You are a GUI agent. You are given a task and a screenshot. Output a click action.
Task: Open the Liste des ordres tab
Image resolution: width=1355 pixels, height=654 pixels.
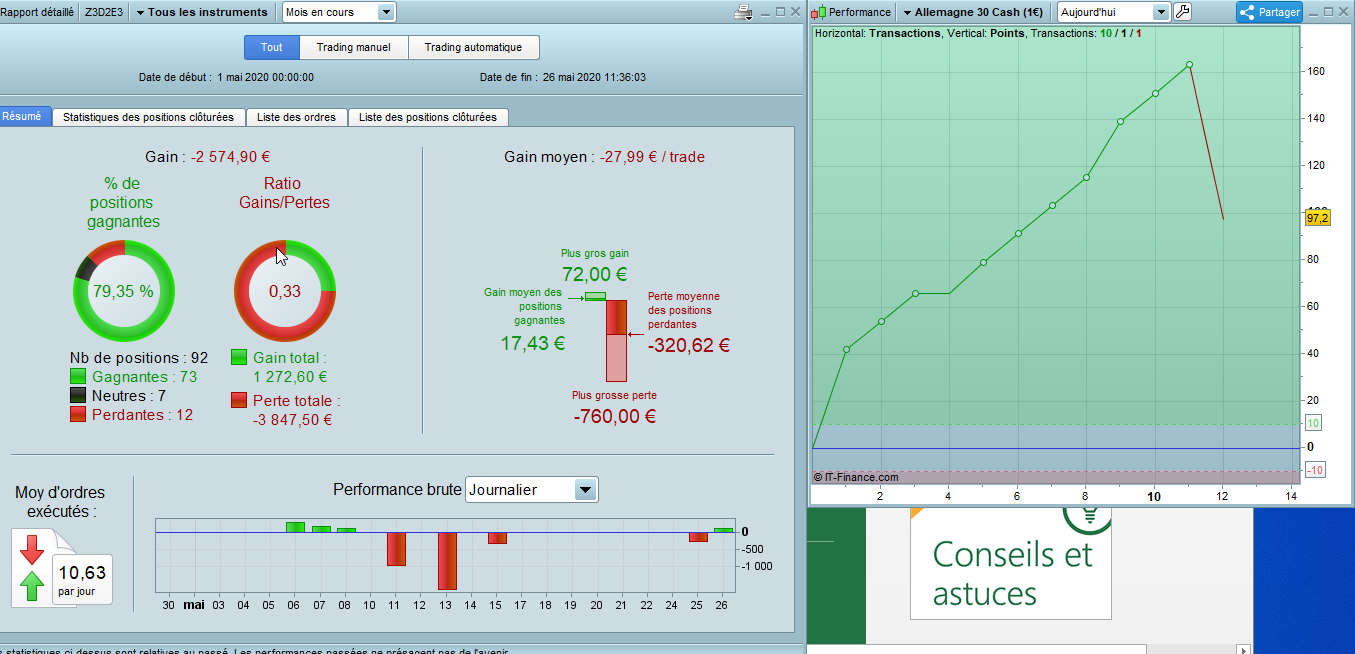296,117
